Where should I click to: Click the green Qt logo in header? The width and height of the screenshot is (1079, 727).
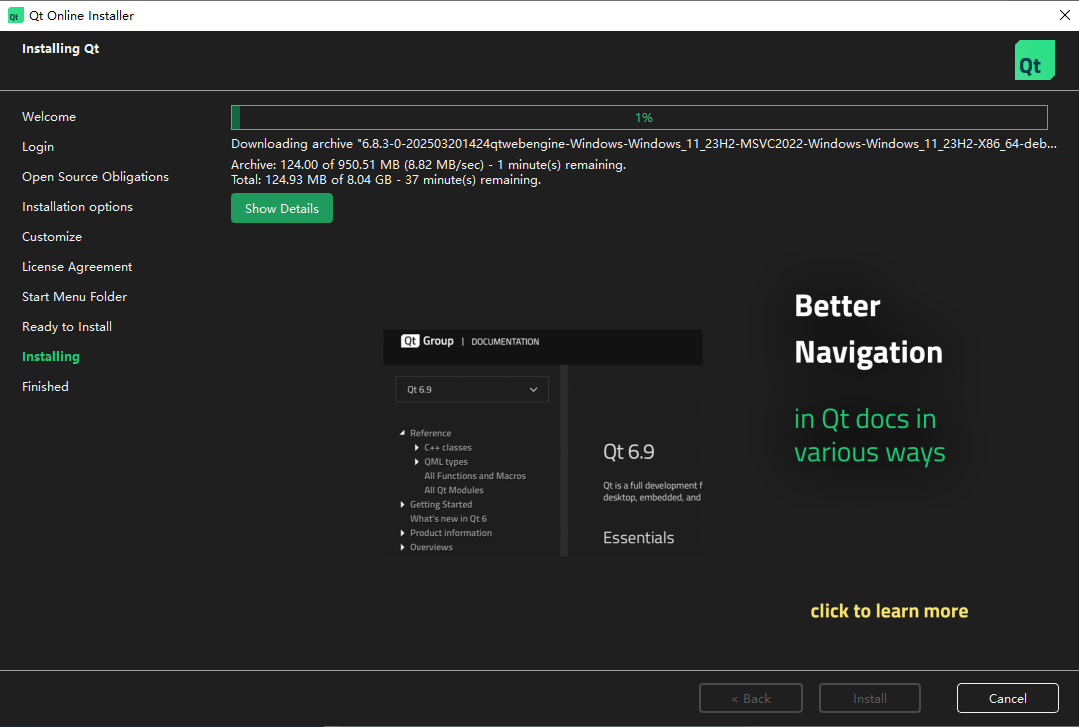(x=1034, y=60)
